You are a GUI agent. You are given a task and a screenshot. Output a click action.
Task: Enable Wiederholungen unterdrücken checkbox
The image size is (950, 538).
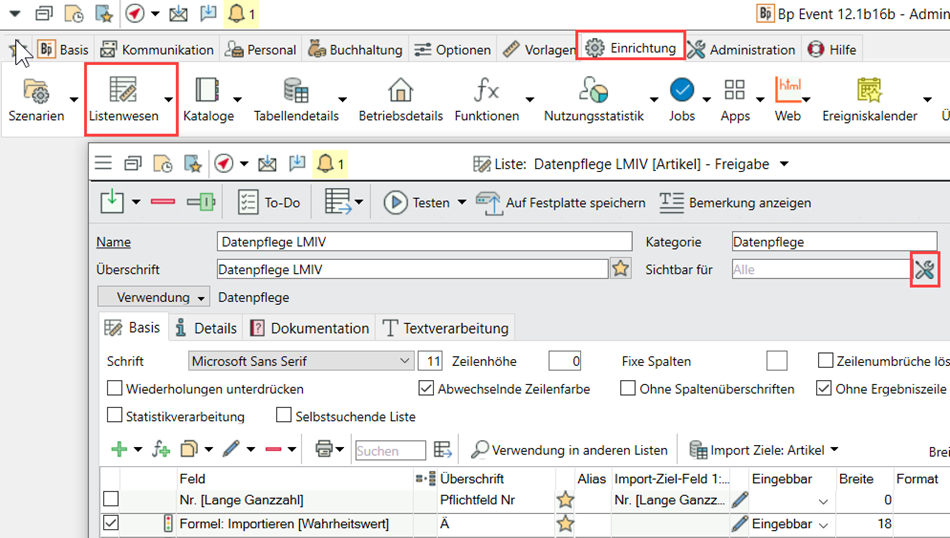114,389
